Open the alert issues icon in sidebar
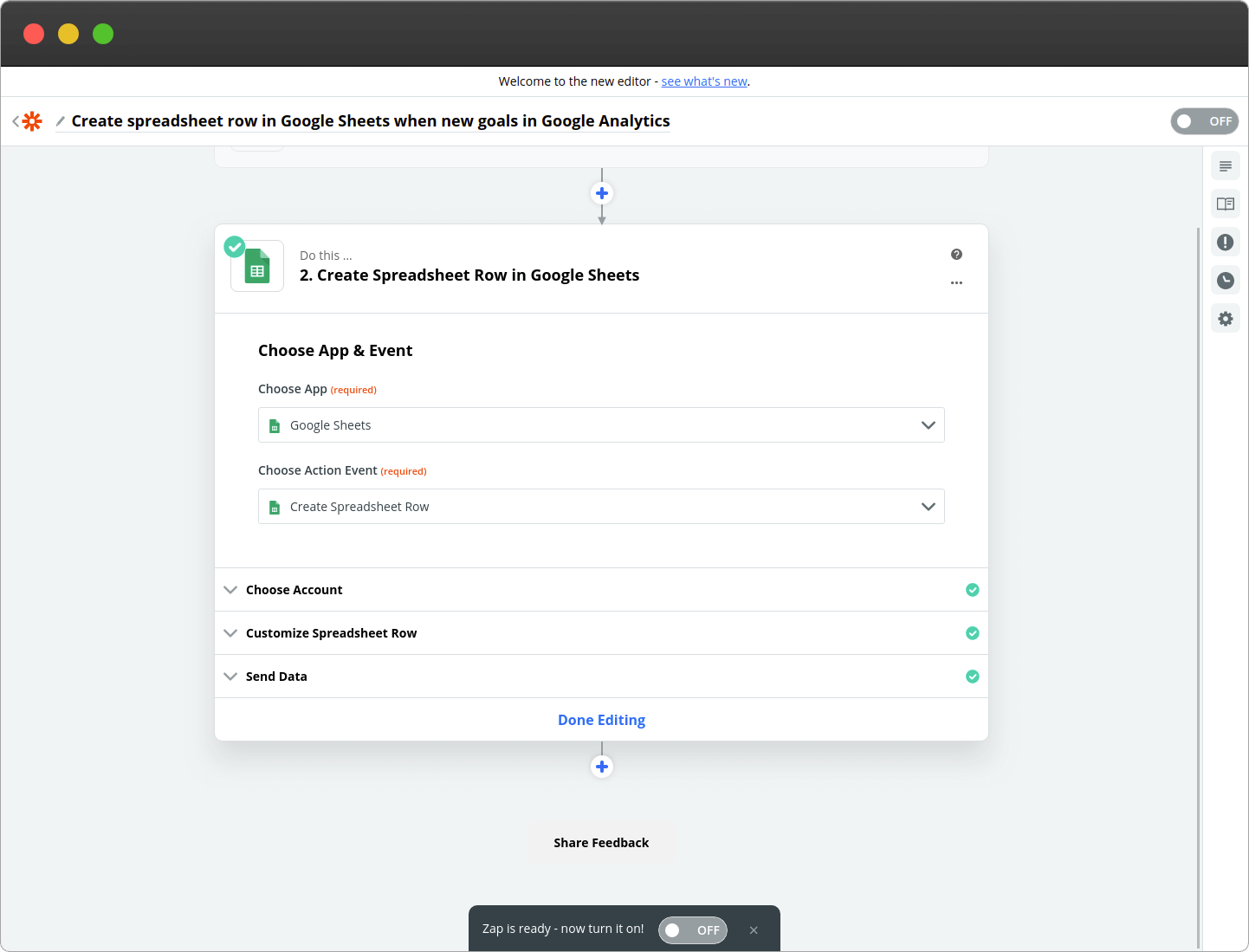1249x952 pixels. pyautogui.click(x=1226, y=243)
